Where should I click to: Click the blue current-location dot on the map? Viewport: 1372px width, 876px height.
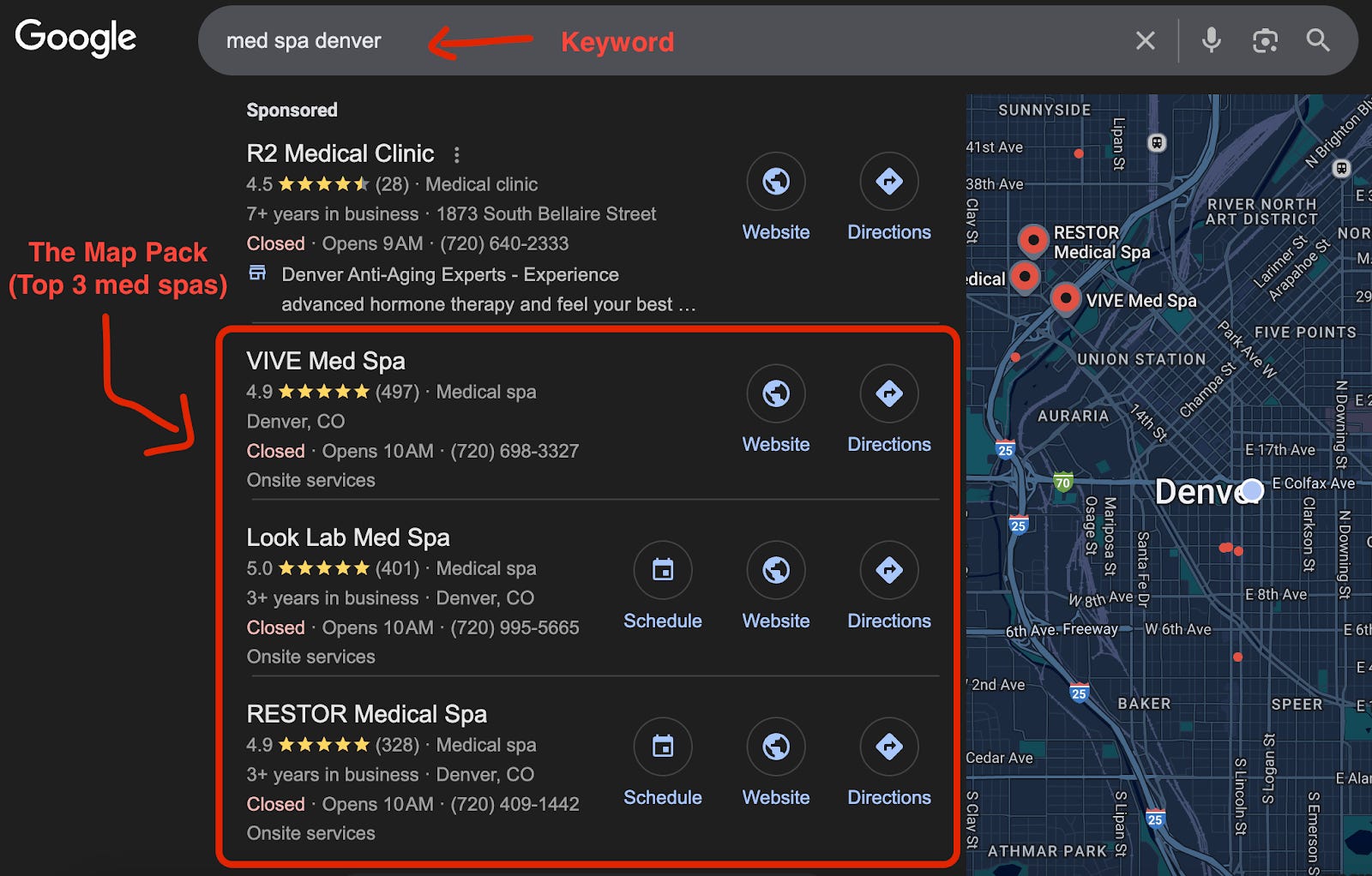pyautogui.click(x=1252, y=490)
